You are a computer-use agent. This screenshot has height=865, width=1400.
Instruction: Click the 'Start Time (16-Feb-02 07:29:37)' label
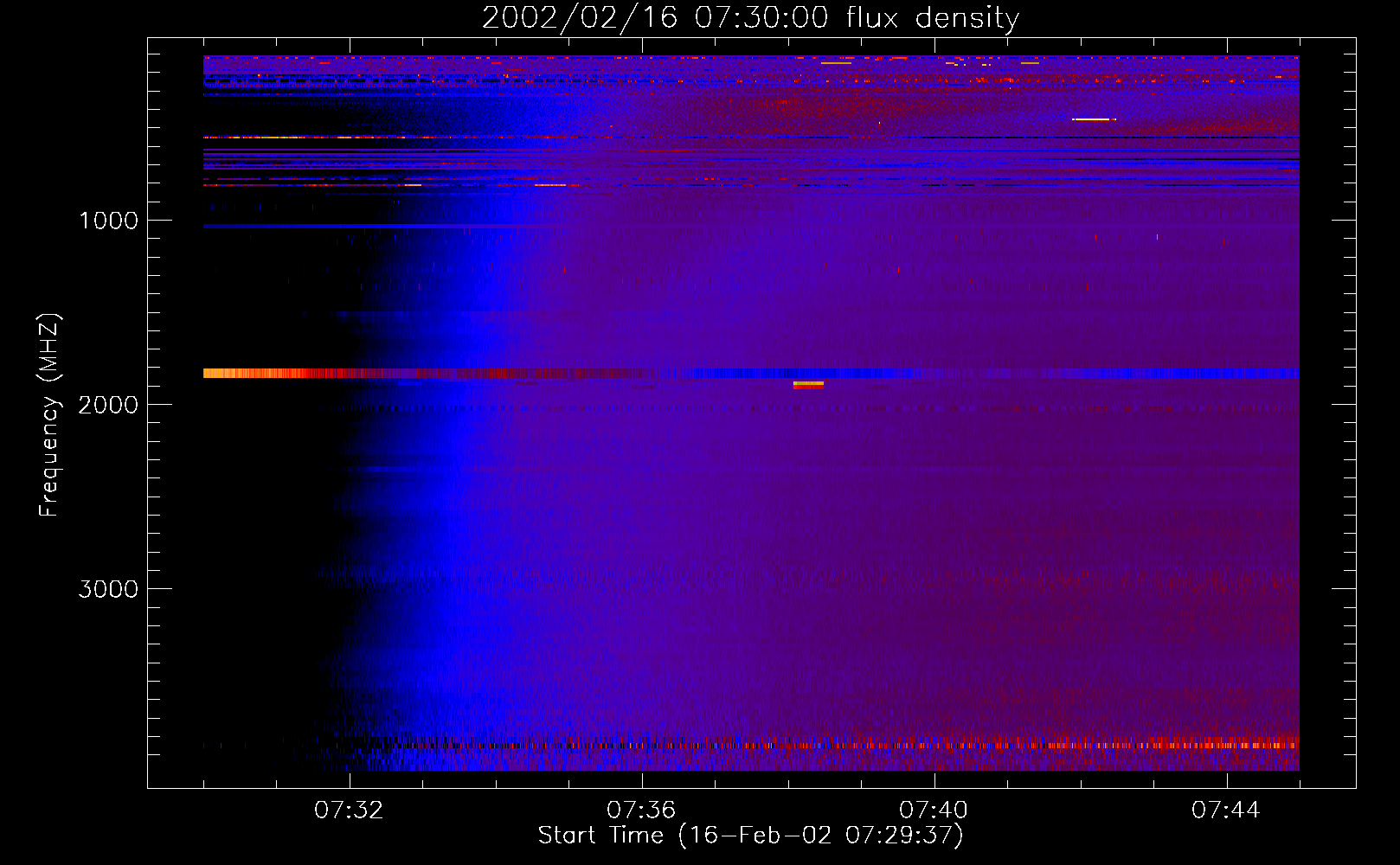pos(750,836)
